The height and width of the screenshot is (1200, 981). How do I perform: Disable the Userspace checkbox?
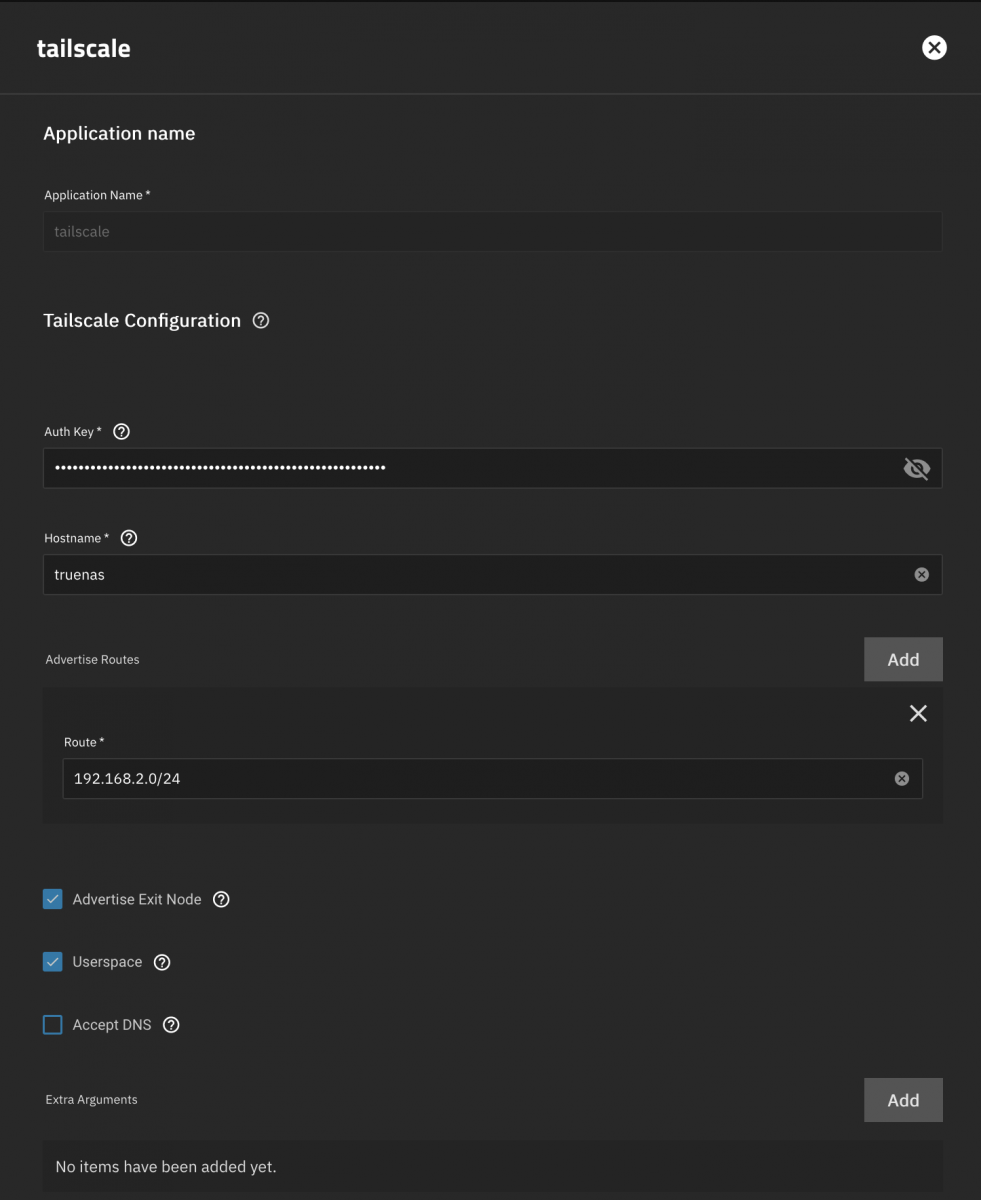[x=53, y=962]
